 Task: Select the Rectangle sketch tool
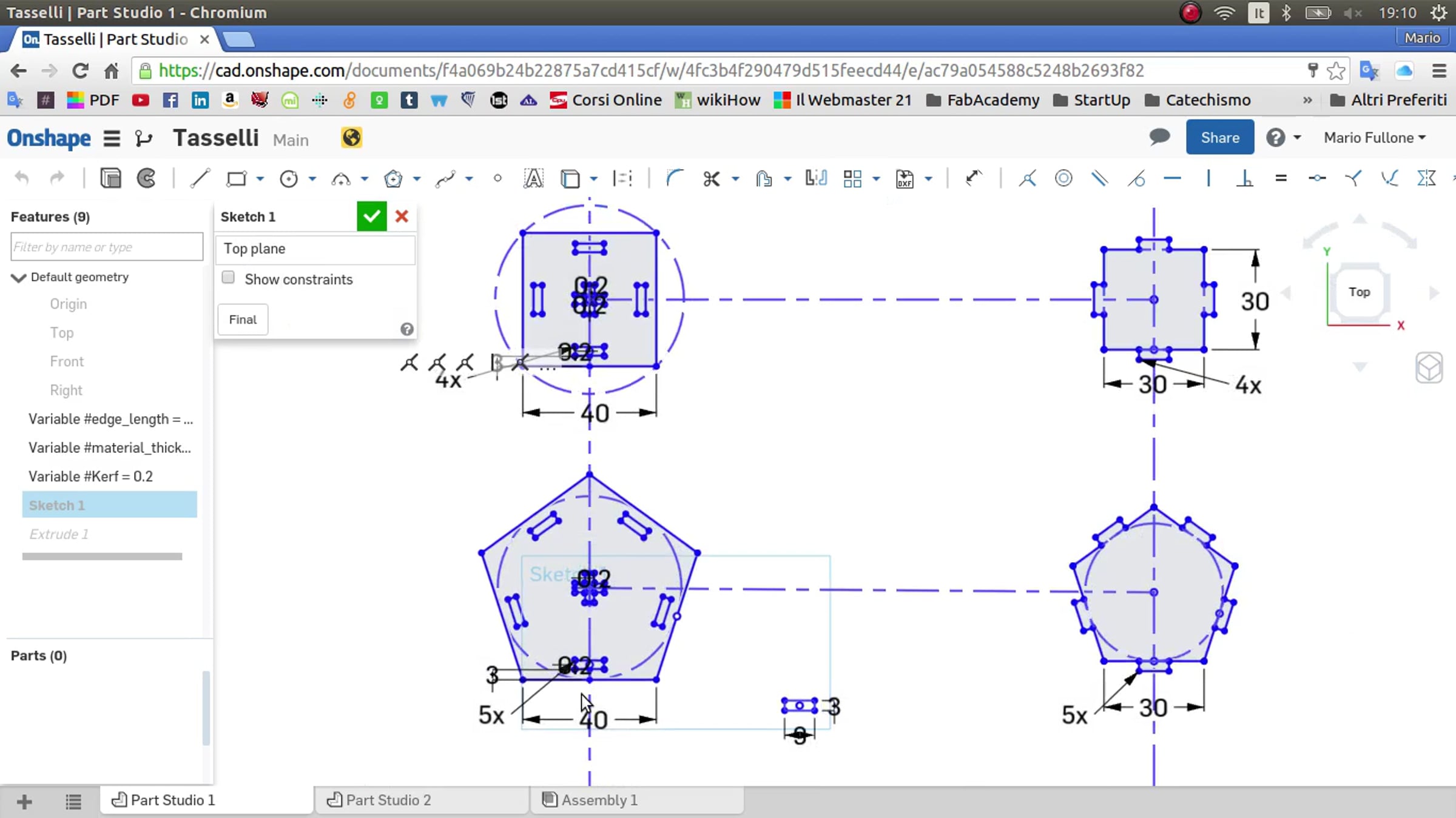(236, 178)
